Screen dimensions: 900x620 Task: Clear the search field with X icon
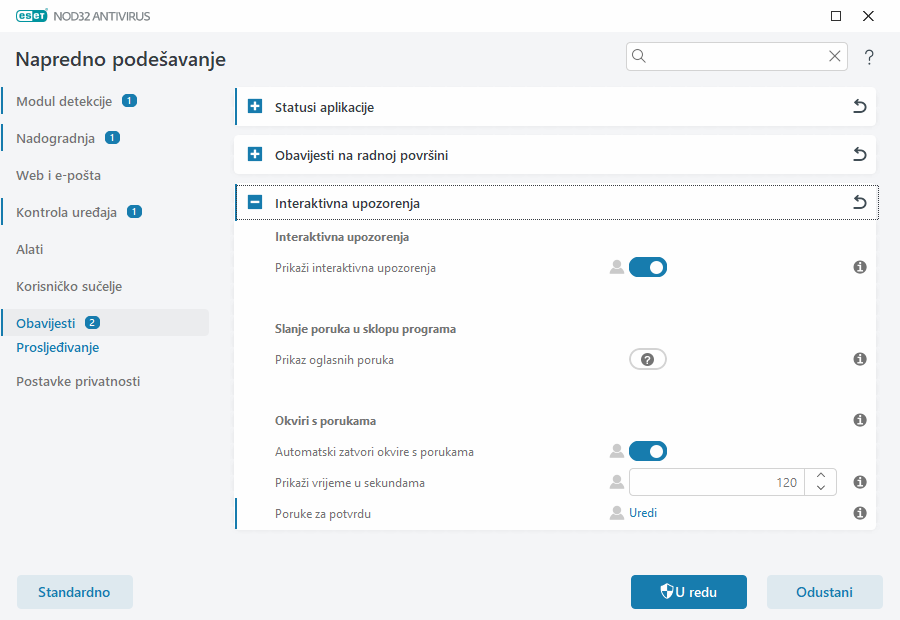pos(834,57)
